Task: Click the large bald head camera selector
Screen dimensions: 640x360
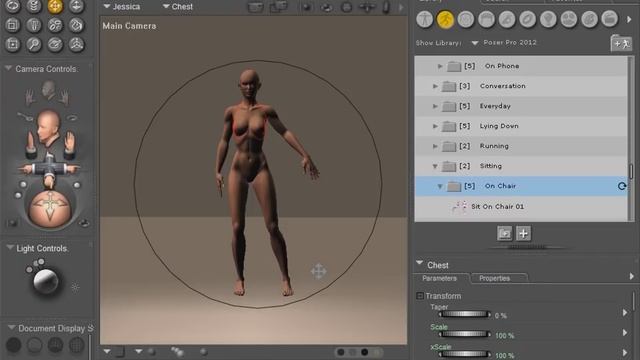Action: [x=48, y=127]
